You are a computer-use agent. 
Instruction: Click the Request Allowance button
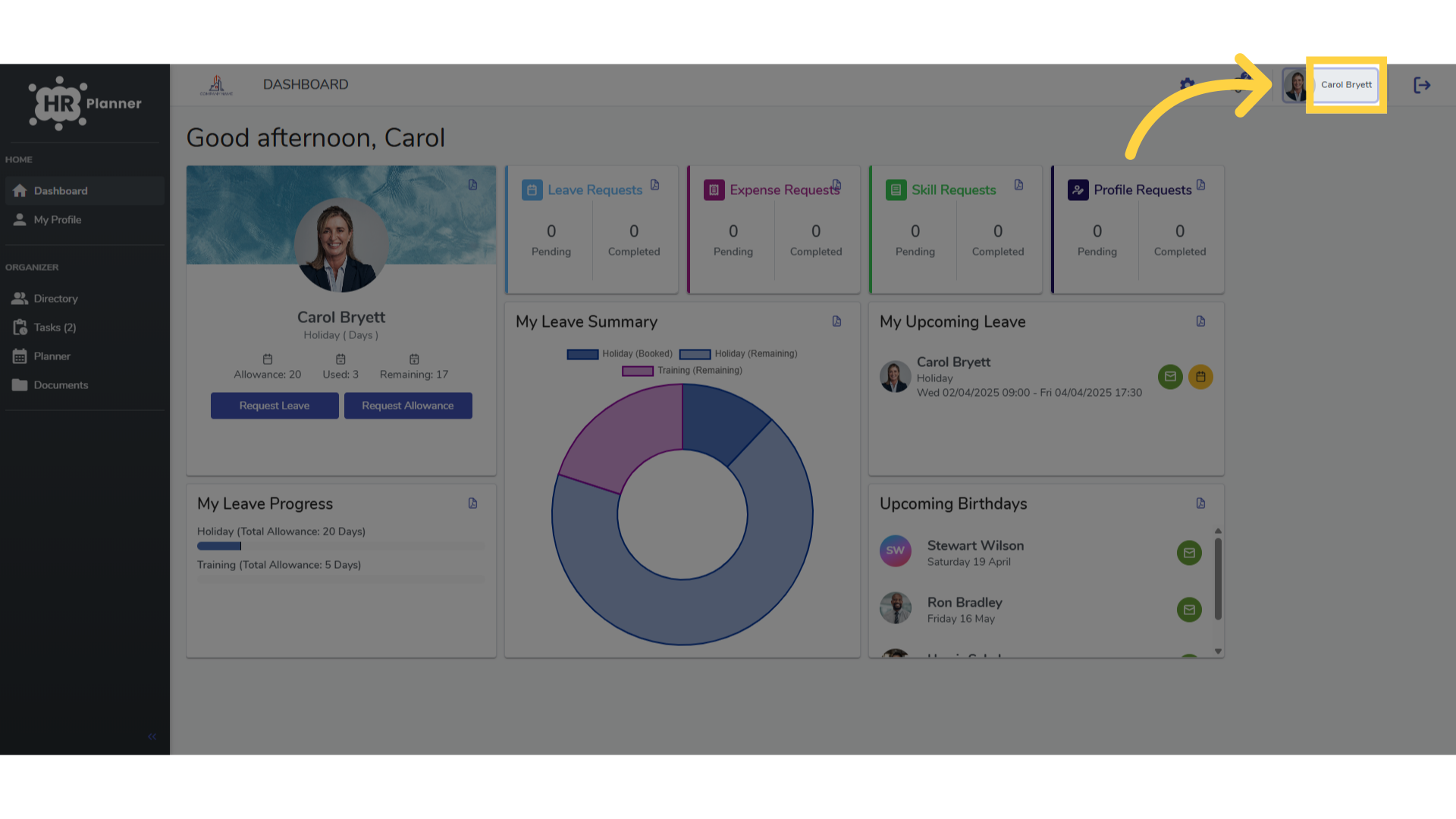408,406
